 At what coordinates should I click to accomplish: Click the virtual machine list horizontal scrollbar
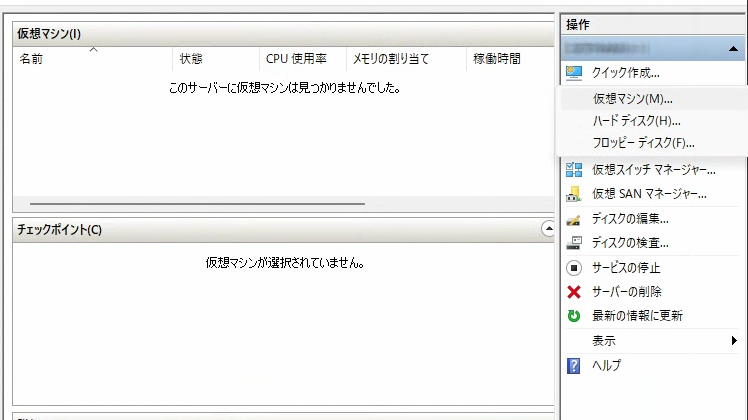click(197, 204)
